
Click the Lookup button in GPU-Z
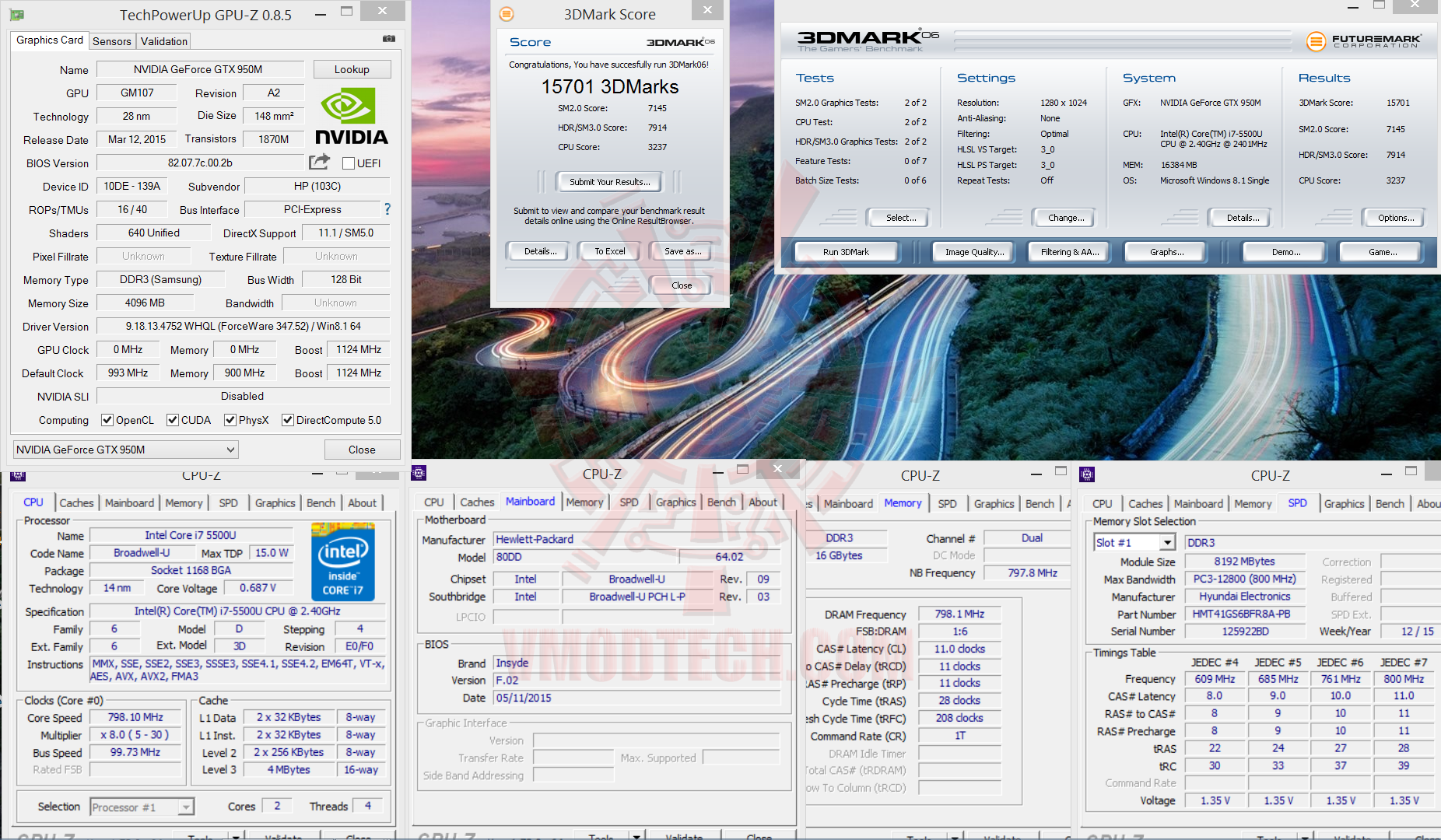(352, 69)
